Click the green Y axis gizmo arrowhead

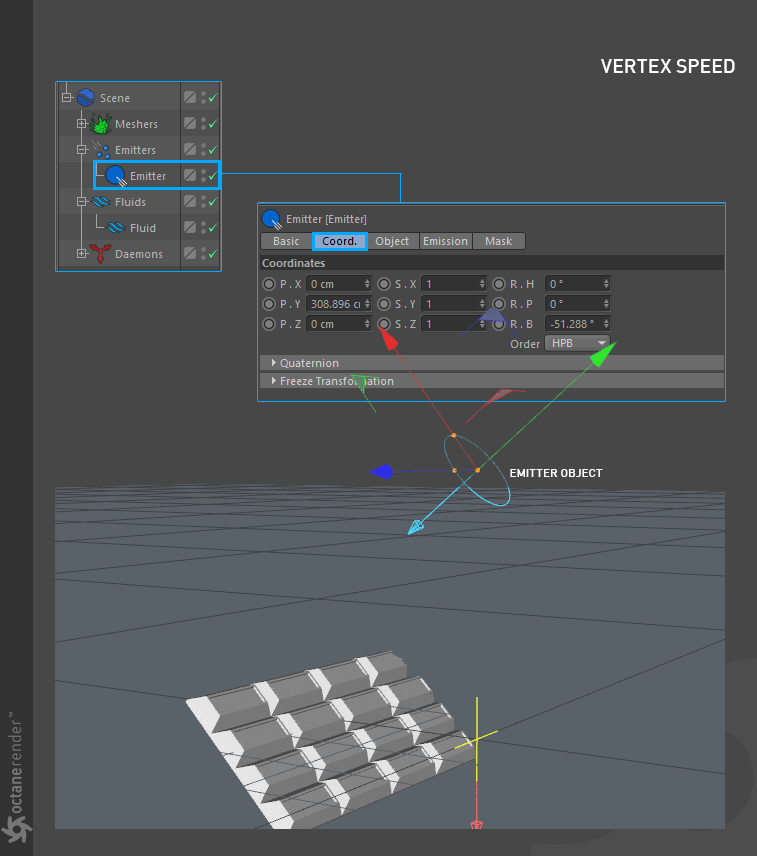point(603,355)
